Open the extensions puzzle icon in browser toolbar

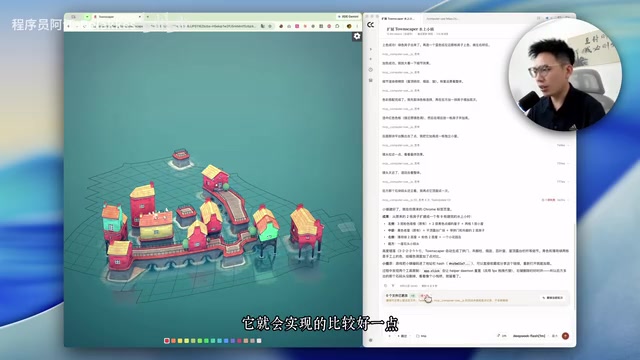(x=337, y=26)
